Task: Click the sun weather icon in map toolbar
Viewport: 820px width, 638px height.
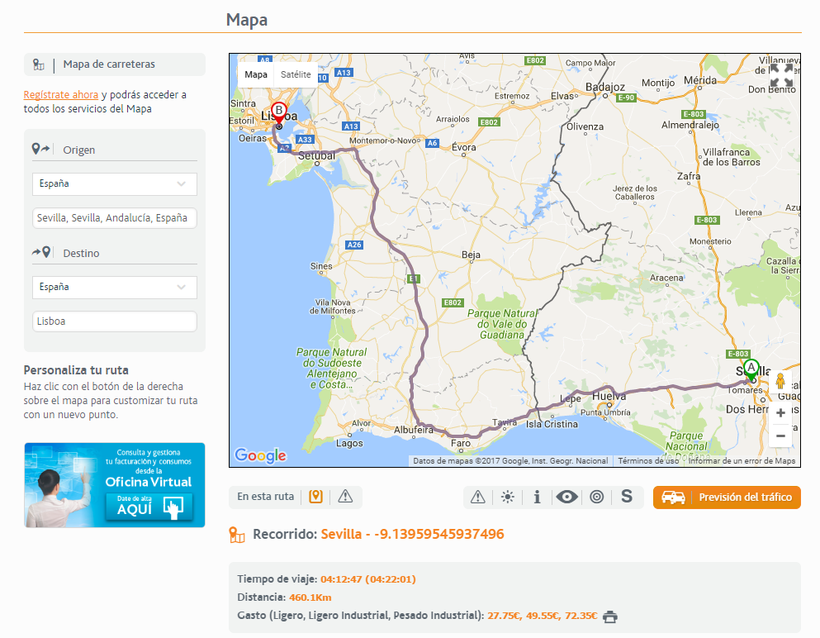Action: [x=508, y=496]
